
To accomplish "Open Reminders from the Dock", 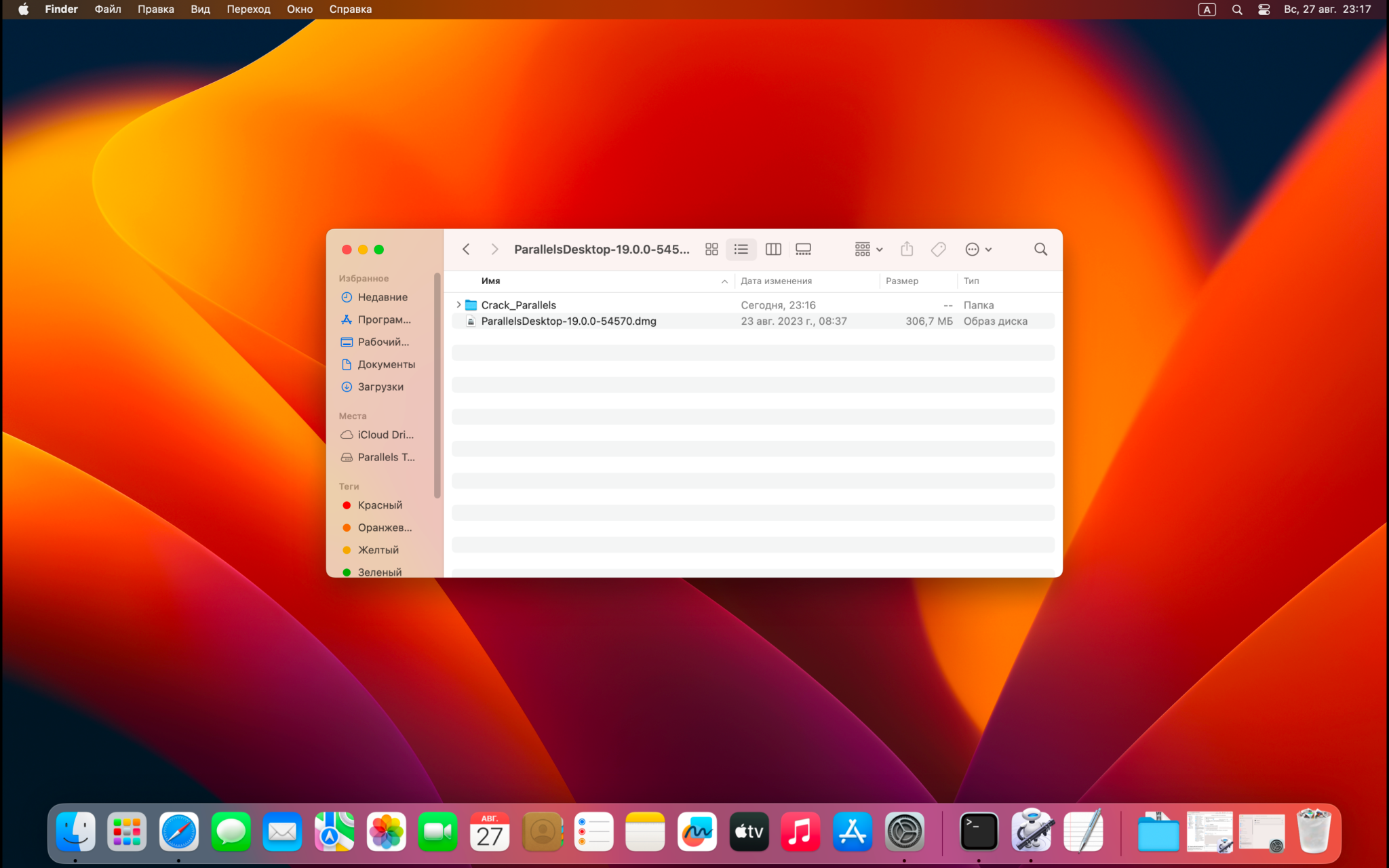I will click(x=593, y=831).
